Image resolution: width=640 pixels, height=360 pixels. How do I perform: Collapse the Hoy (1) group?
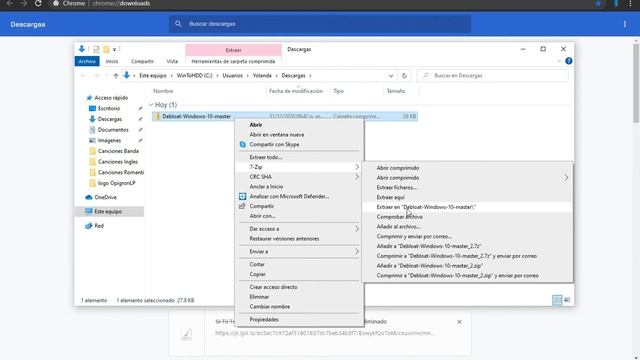(151, 105)
